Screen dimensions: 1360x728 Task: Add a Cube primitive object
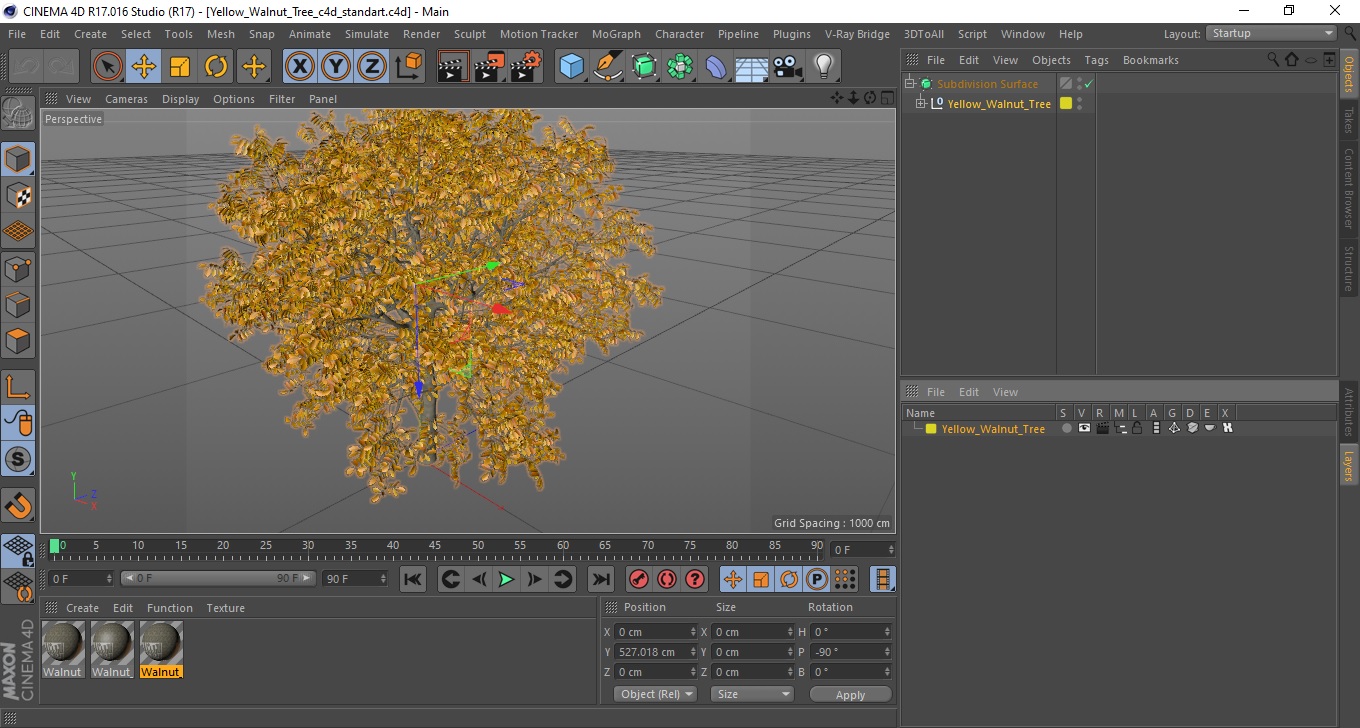click(572, 67)
